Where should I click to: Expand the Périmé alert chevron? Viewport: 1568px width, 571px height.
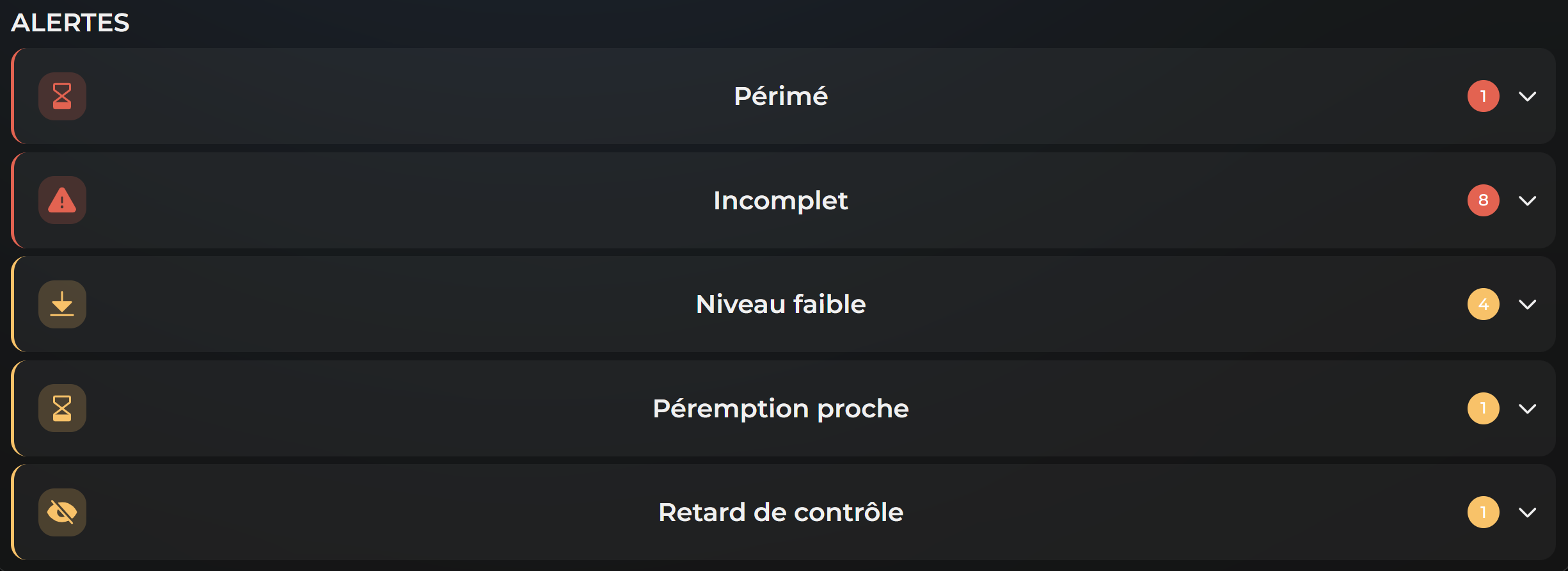(x=1527, y=96)
